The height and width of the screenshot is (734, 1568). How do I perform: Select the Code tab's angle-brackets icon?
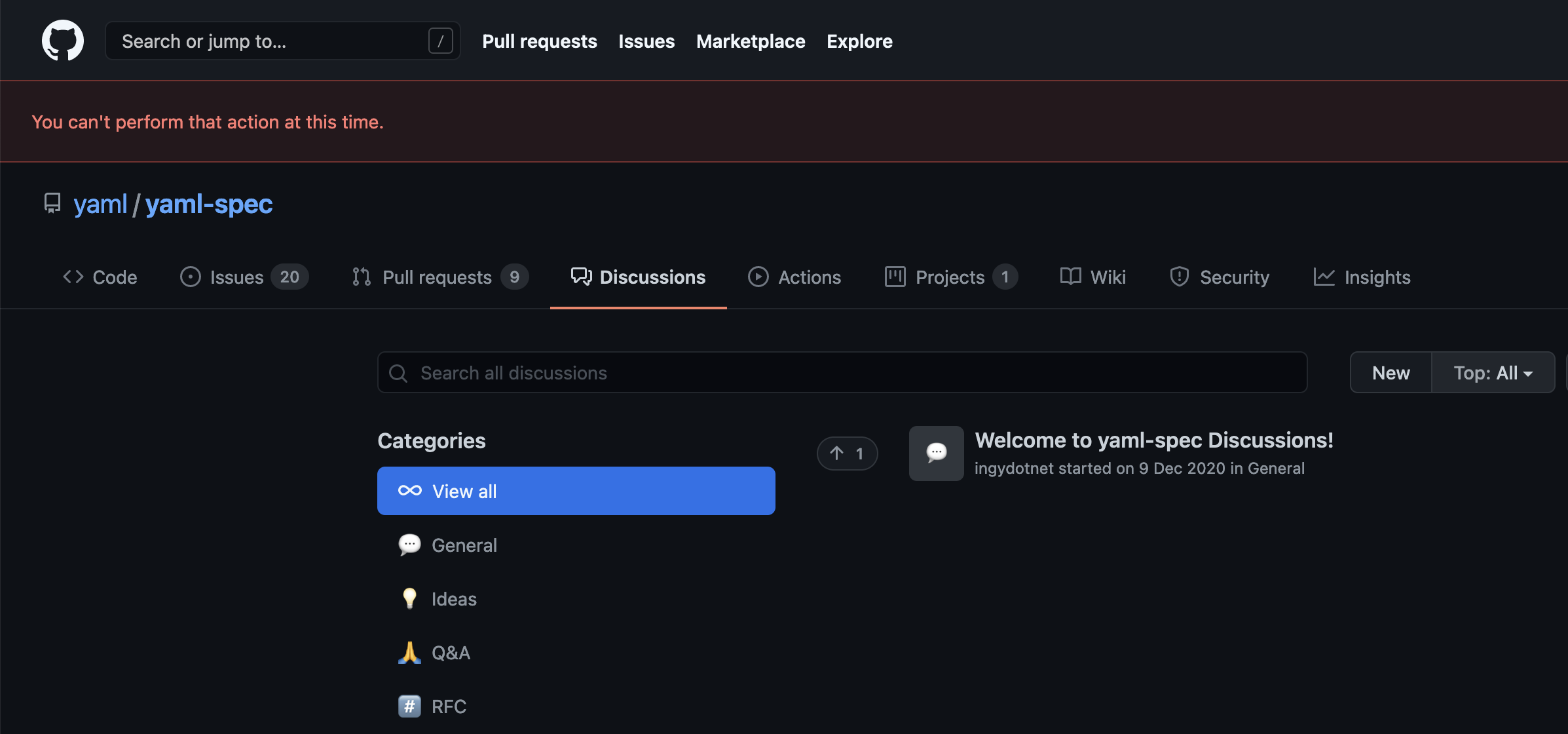72,277
